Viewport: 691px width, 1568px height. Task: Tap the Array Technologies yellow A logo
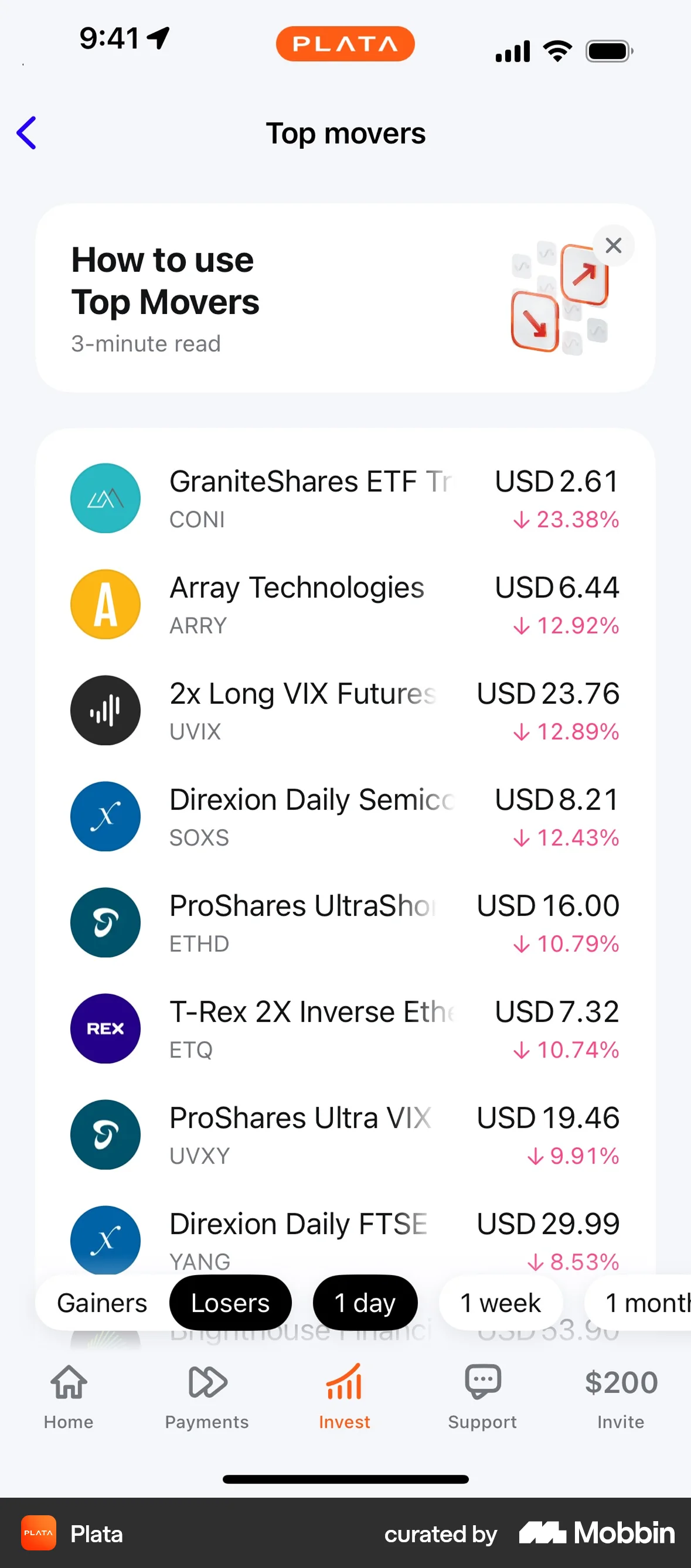[105, 605]
